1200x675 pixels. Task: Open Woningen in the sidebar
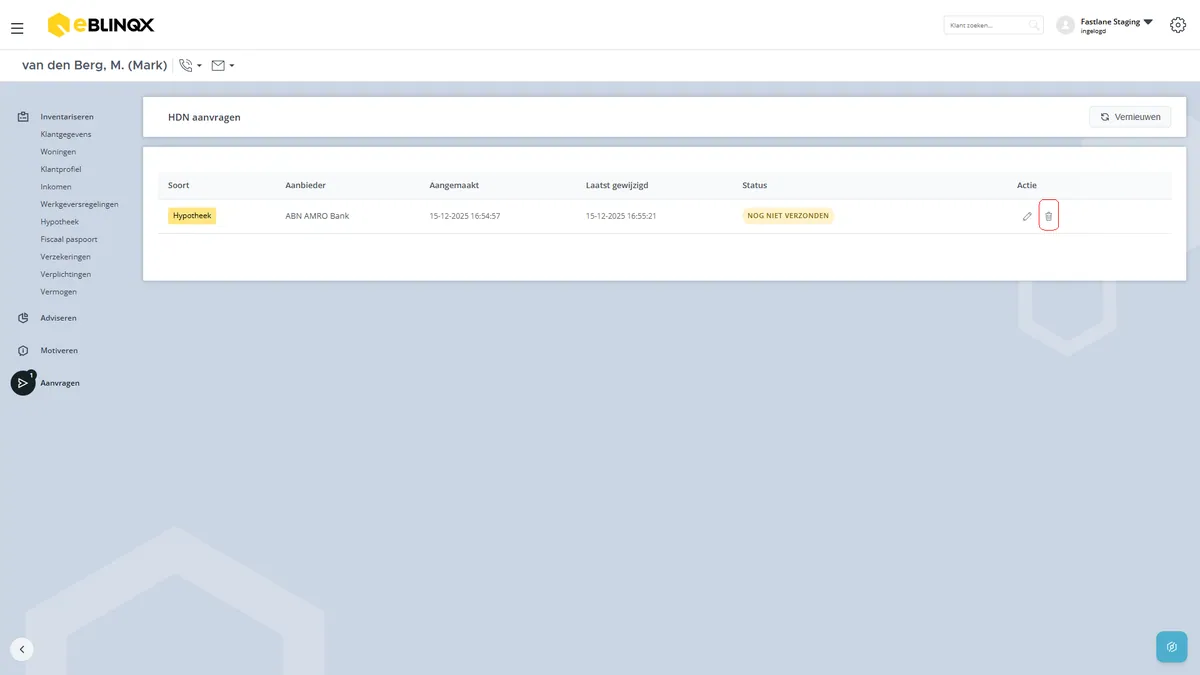click(58, 152)
